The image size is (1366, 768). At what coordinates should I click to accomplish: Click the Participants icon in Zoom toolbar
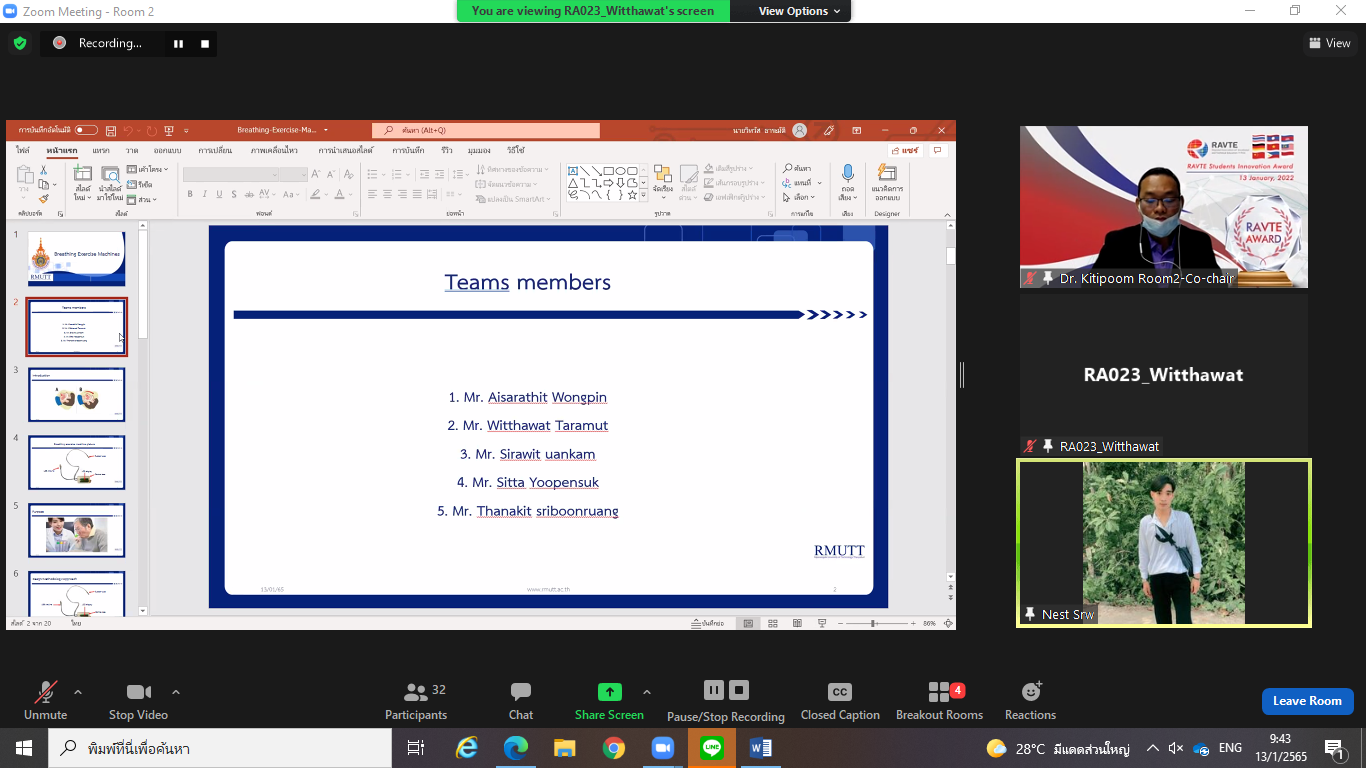[416, 692]
